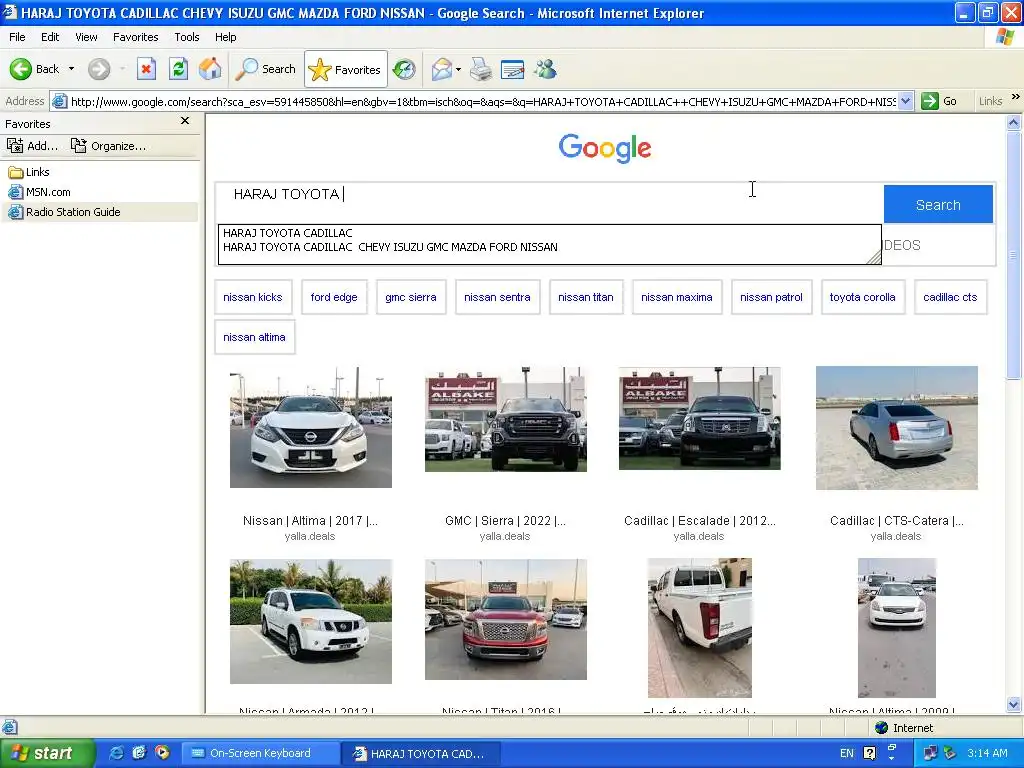Open the Back history dropdown arrow

pos(71,69)
